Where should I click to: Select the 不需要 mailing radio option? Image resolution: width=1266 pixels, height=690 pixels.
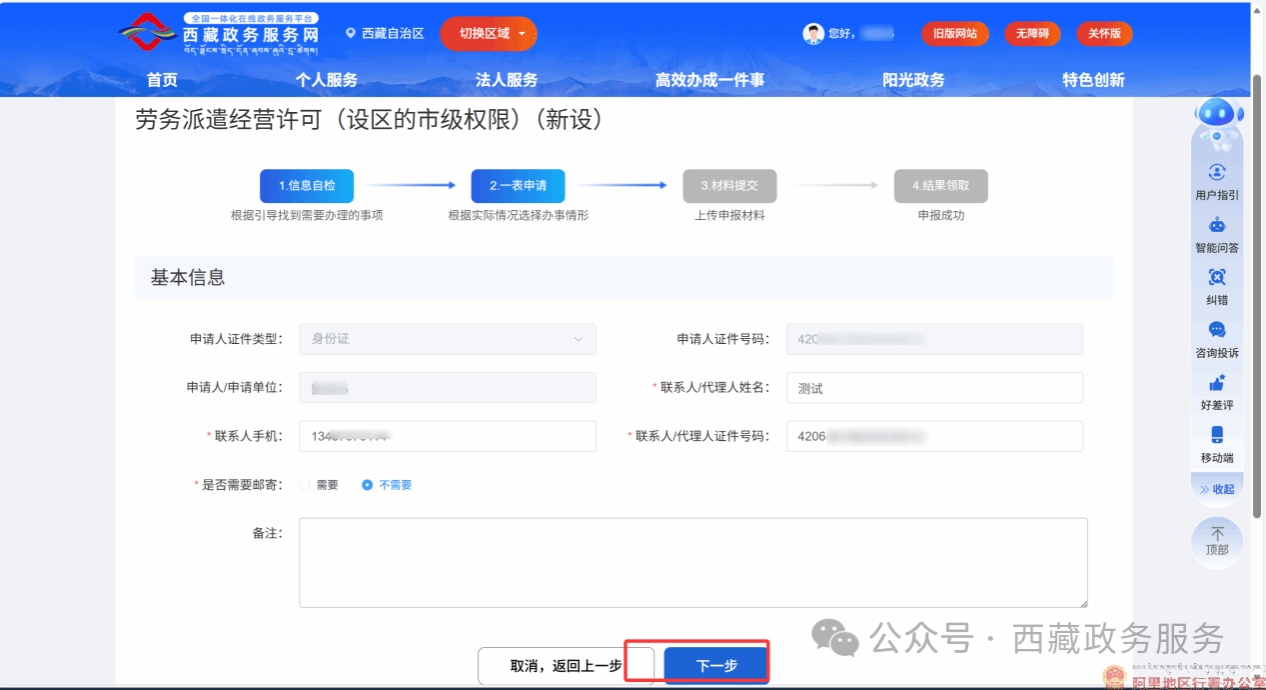tap(367, 485)
